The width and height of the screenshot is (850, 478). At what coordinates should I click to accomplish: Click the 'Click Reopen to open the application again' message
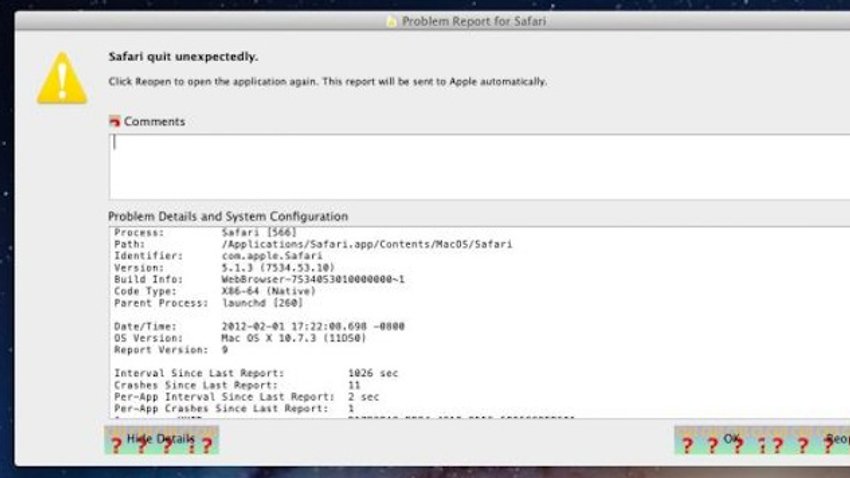(x=327, y=81)
